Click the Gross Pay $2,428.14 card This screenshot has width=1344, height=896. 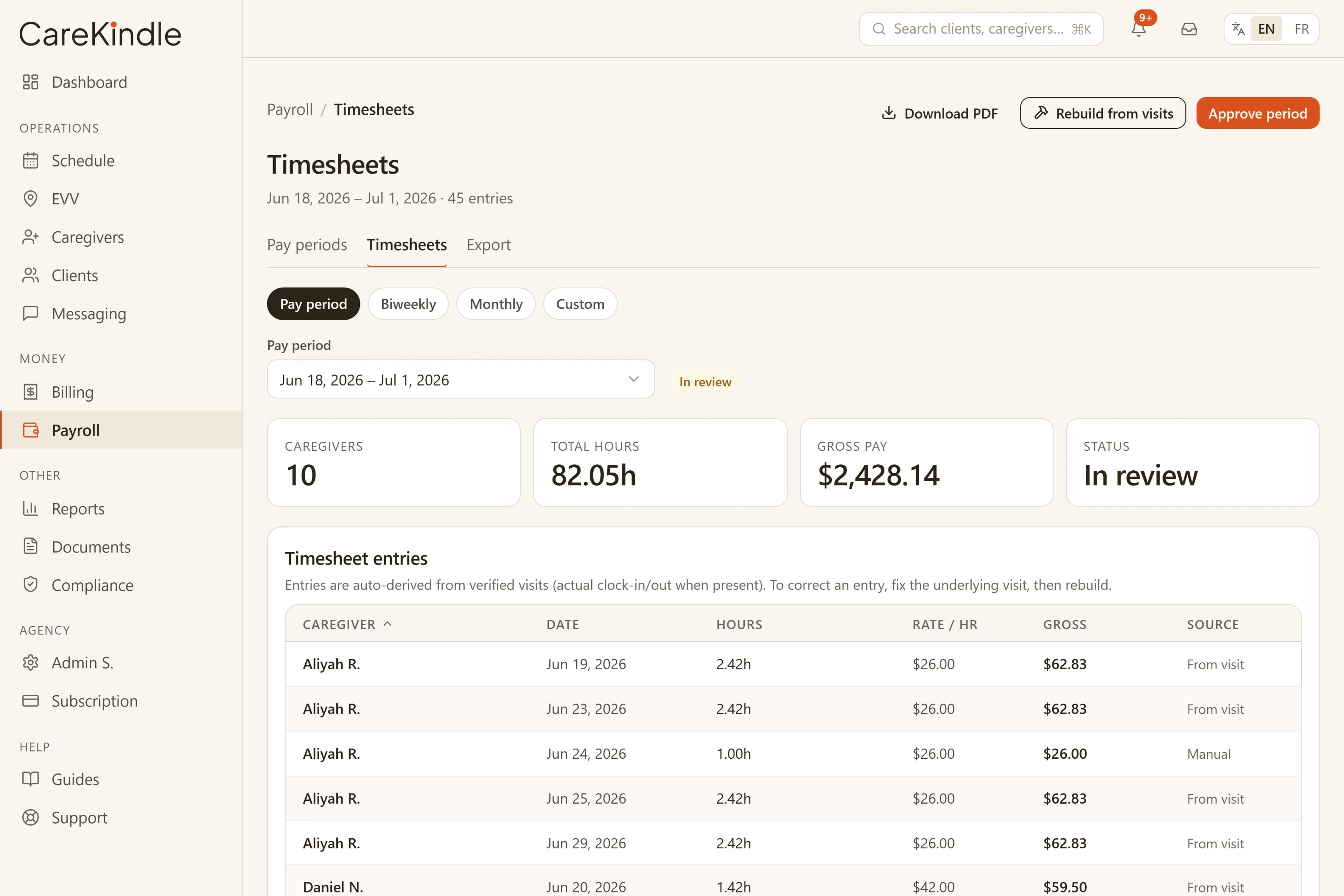pos(926,462)
